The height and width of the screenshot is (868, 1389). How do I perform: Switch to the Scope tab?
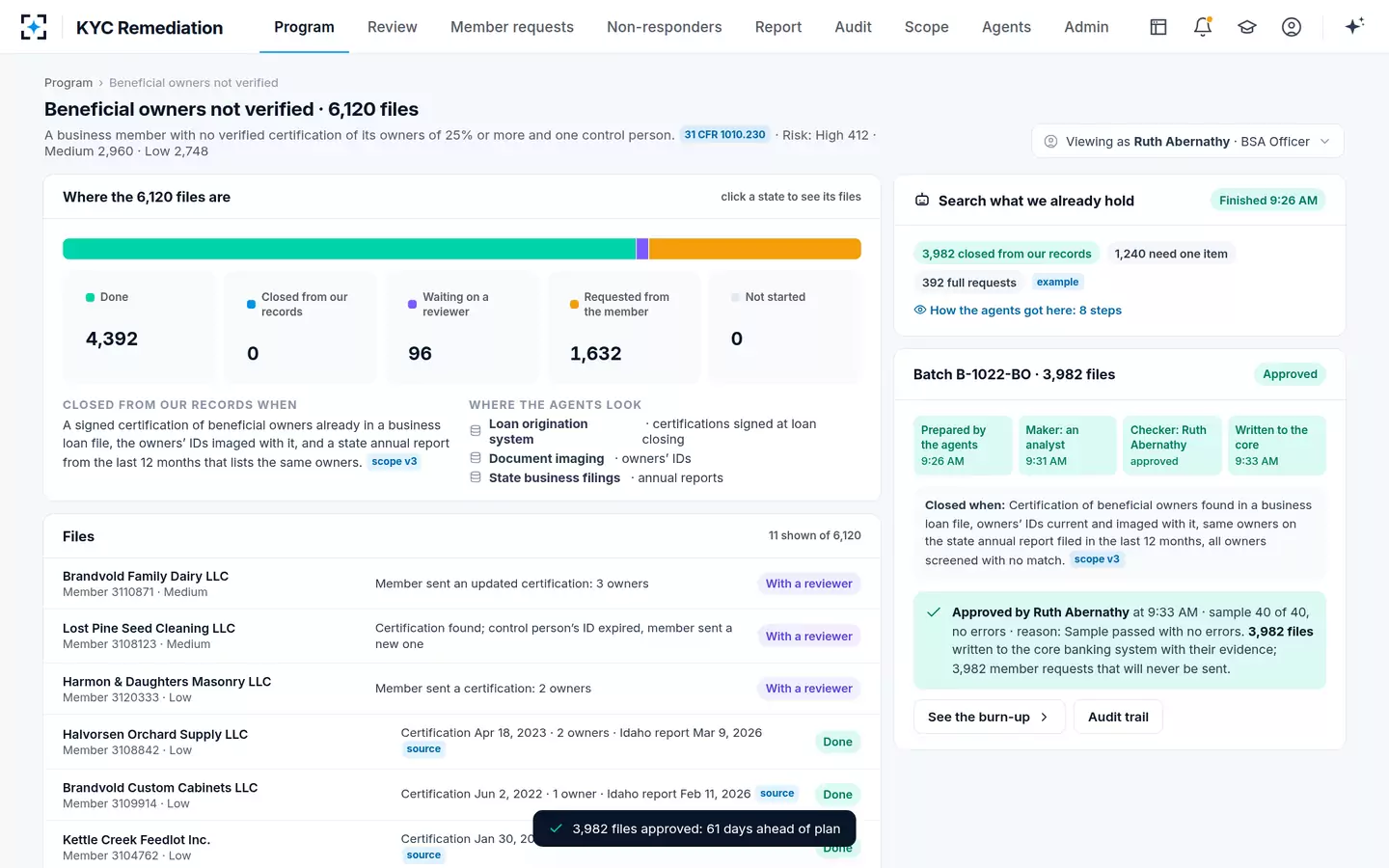coord(927,27)
